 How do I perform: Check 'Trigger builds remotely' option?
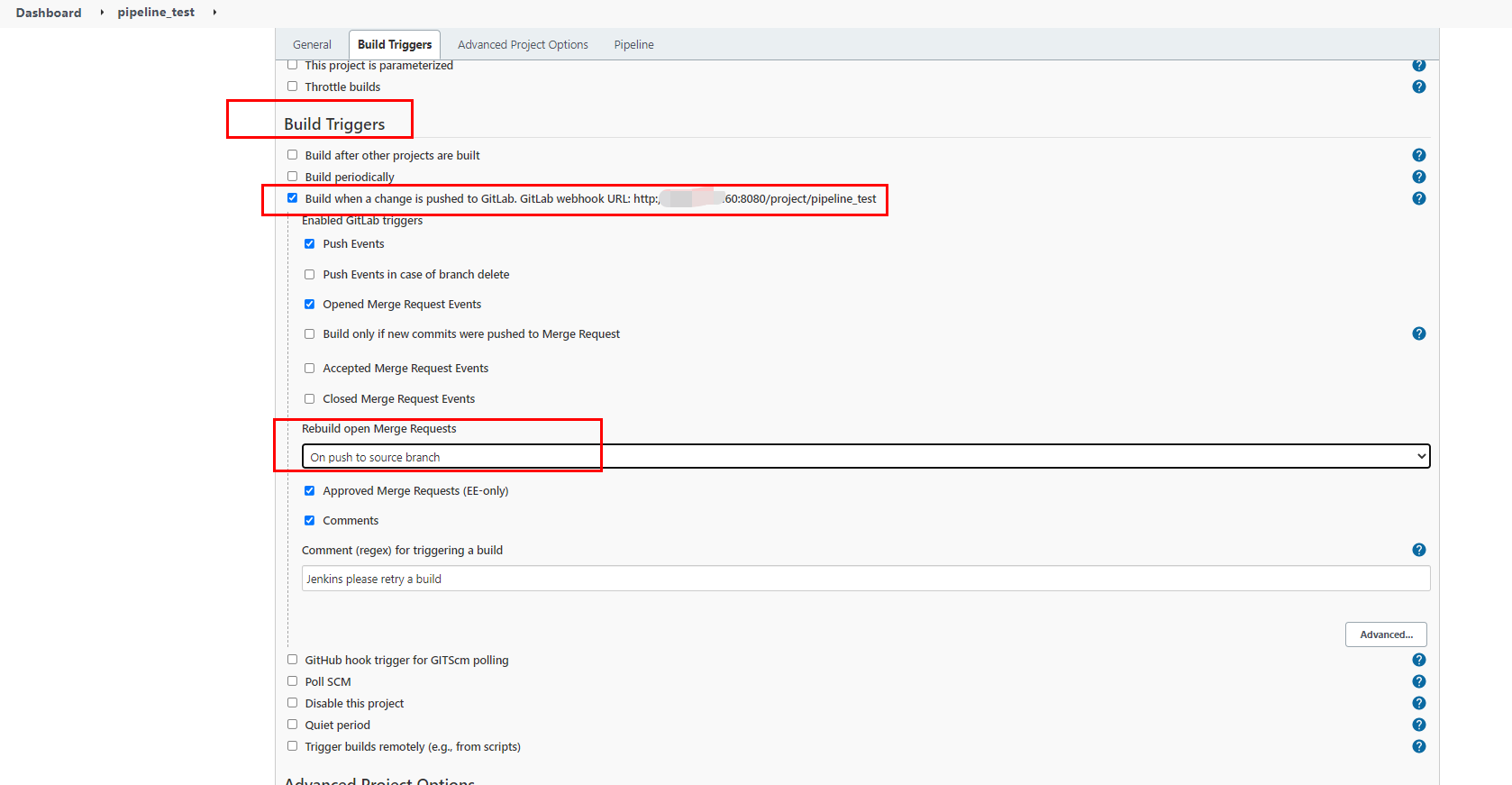292,746
